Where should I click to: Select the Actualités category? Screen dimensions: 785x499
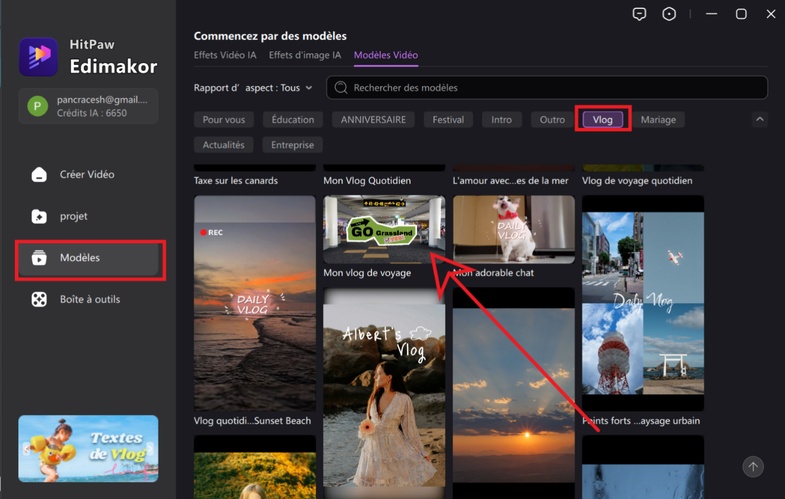coord(224,145)
